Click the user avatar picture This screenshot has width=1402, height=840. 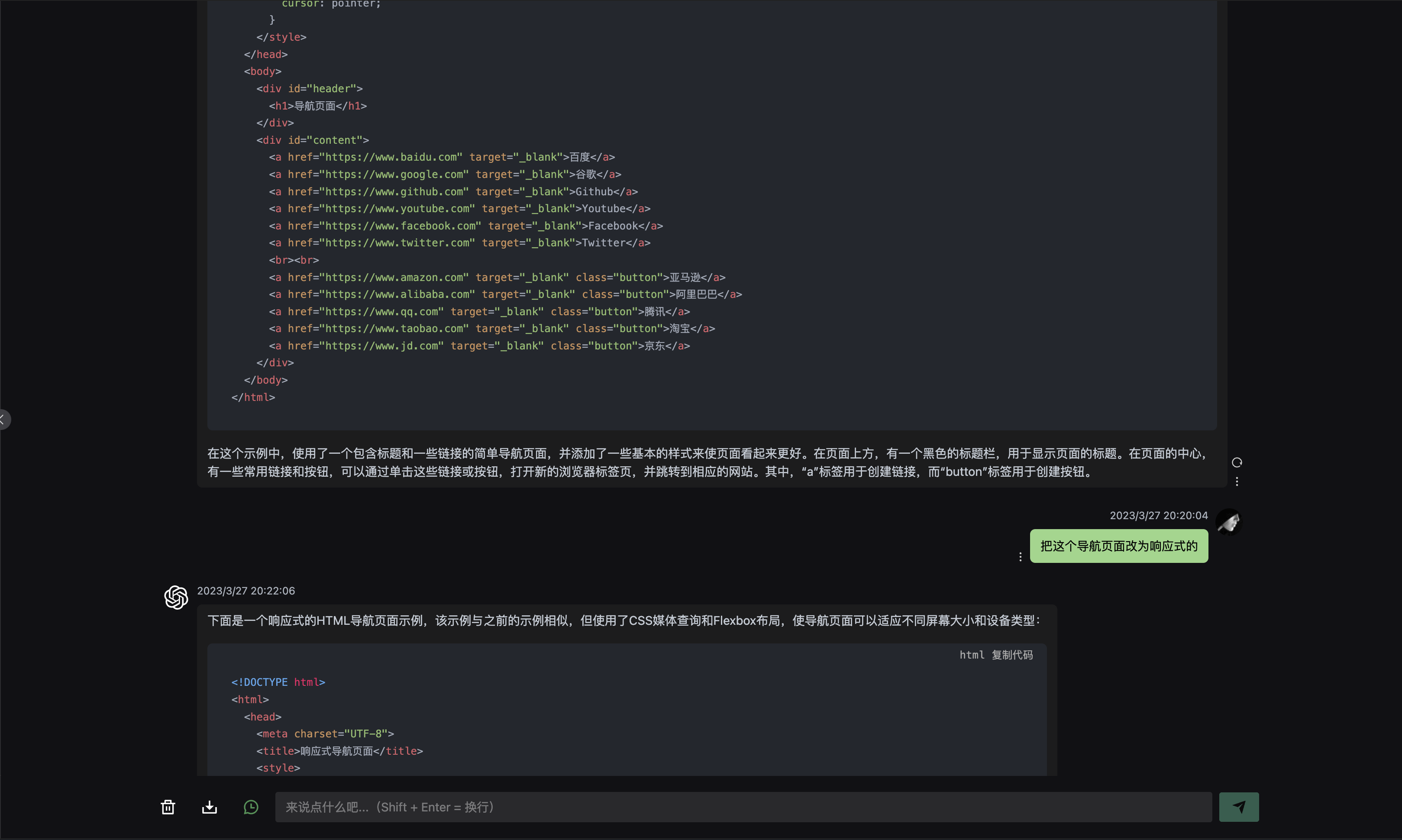pyautogui.click(x=1229, y=521)
